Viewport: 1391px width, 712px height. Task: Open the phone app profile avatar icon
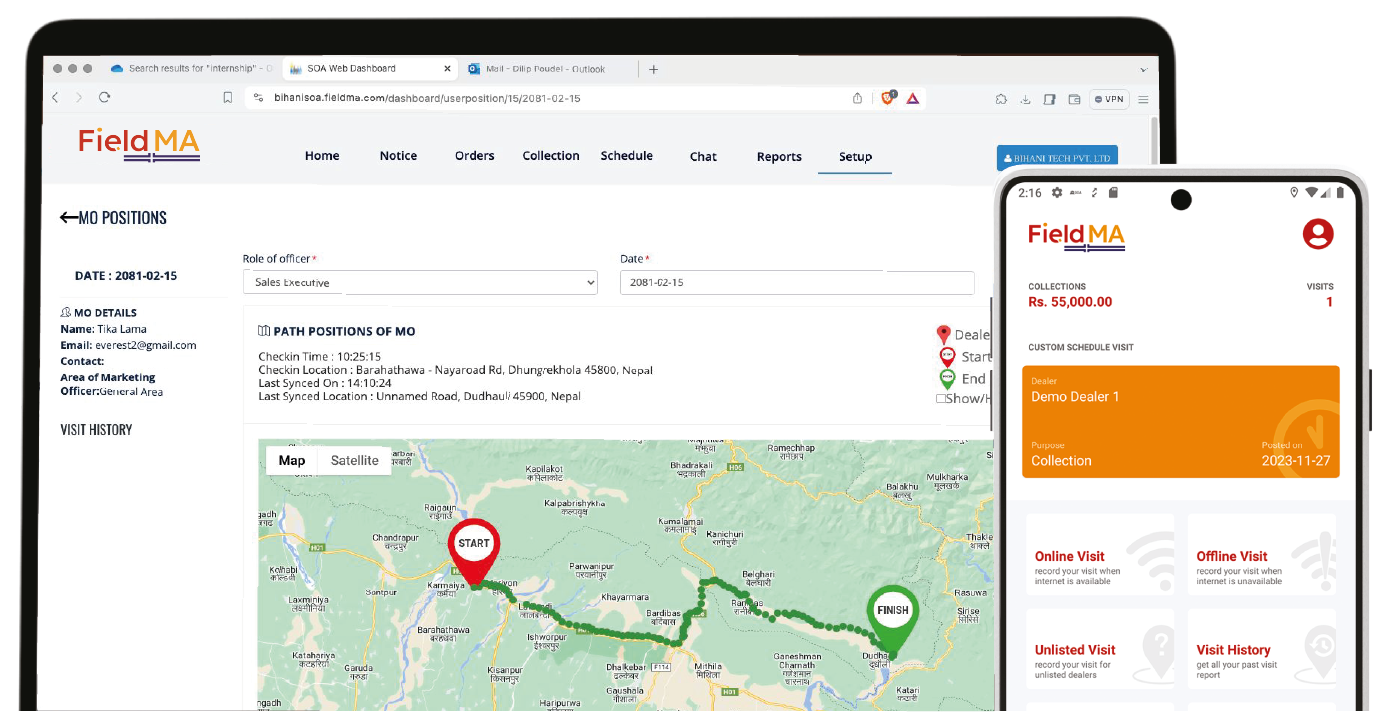pyautogui.click(x=1318, y=235)
